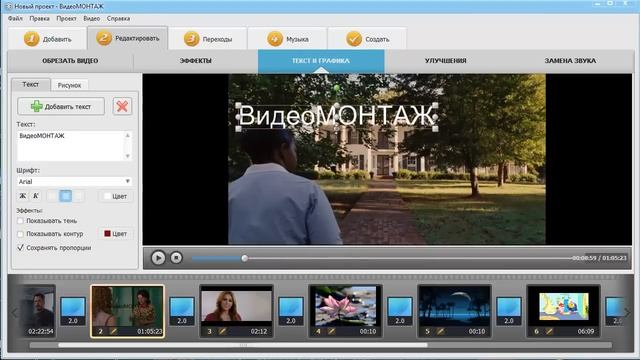Image resolution: width=640 pixels, height=360 pixels.
Task: Click green rotation handle above text overlay
Action: tap(336, 87)
